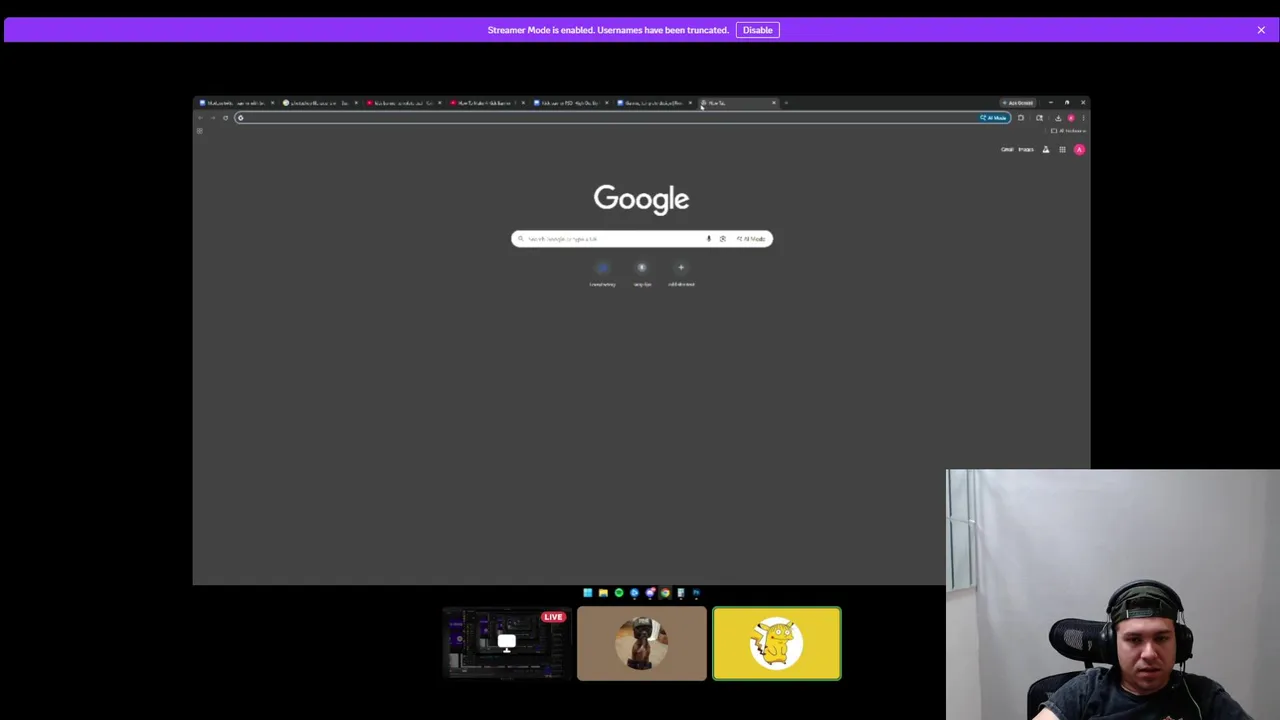Select the dog avatar participant tile
Screen dimensions: 1280x720
[642, 643]
